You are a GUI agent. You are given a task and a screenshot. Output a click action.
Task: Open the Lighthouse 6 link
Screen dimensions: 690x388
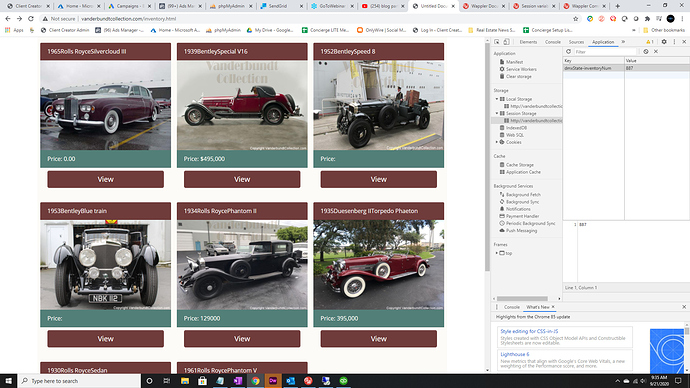[514, 354]
